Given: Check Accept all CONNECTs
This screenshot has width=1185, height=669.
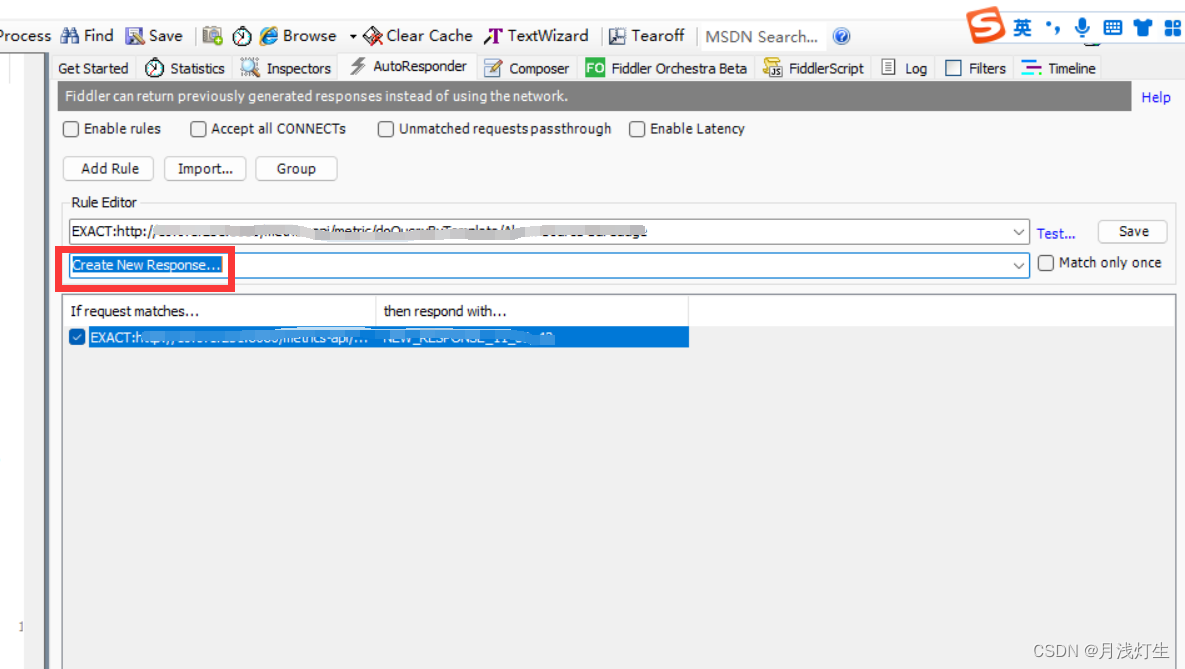Looking at the screenshot, I should pyautogui.click(x=198, y=129).
